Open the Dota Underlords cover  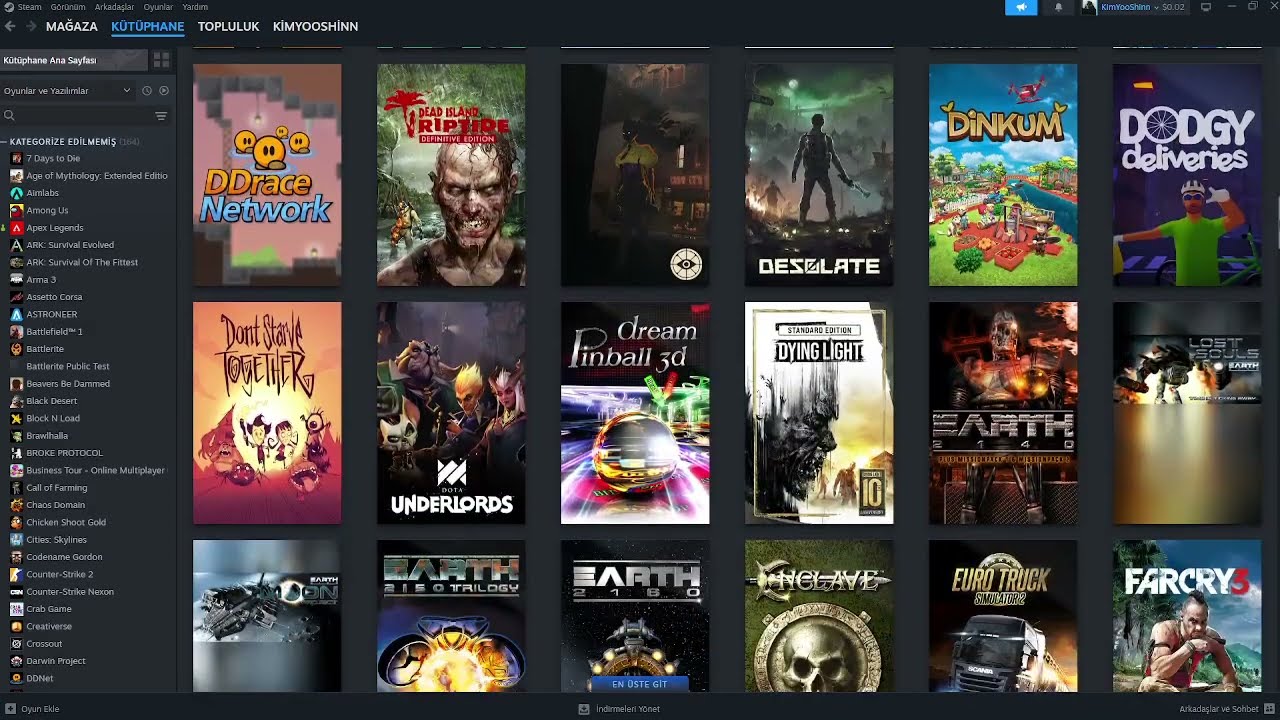tap(451, 413)
